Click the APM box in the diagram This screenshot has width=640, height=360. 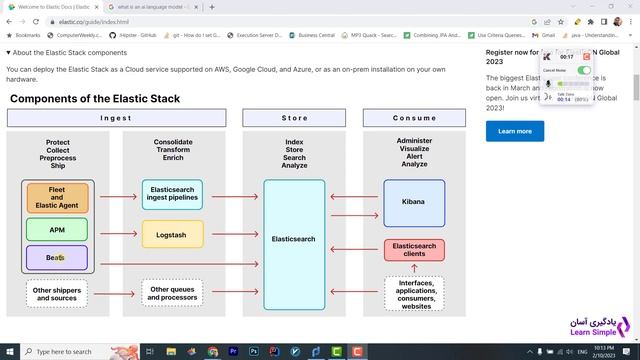coord(57,229)
